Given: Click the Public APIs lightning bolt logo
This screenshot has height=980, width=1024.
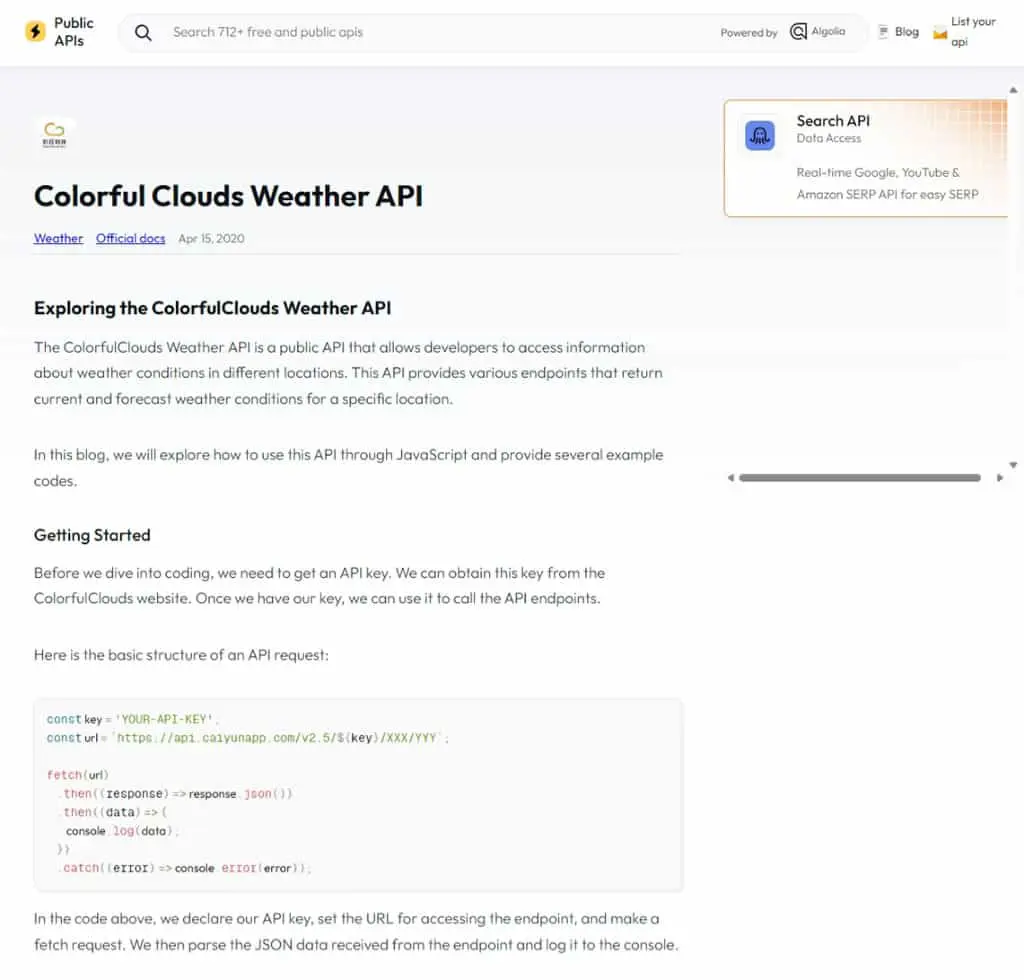Looking at the screenshot, I should (35, 31).
